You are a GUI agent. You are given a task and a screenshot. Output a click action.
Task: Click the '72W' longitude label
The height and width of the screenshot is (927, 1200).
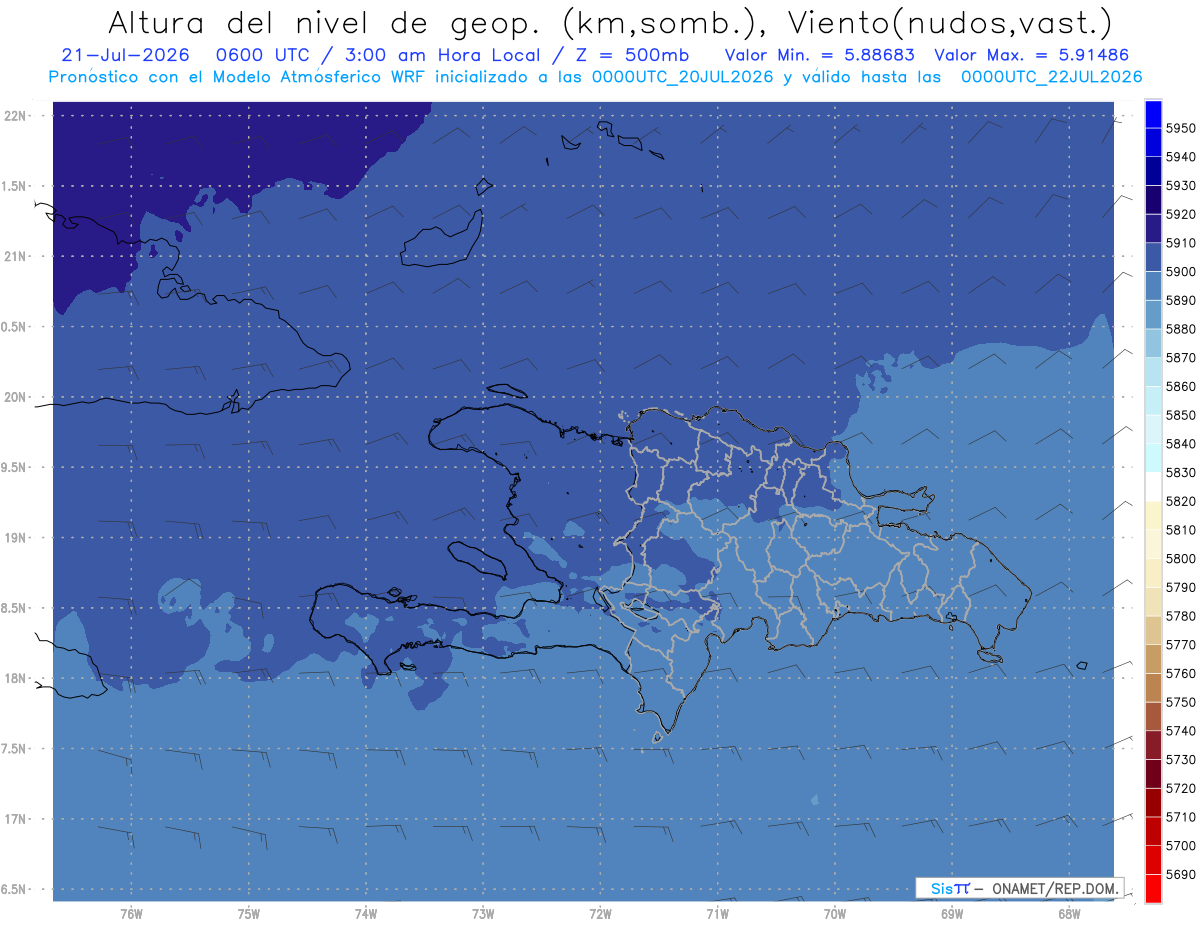600,914
